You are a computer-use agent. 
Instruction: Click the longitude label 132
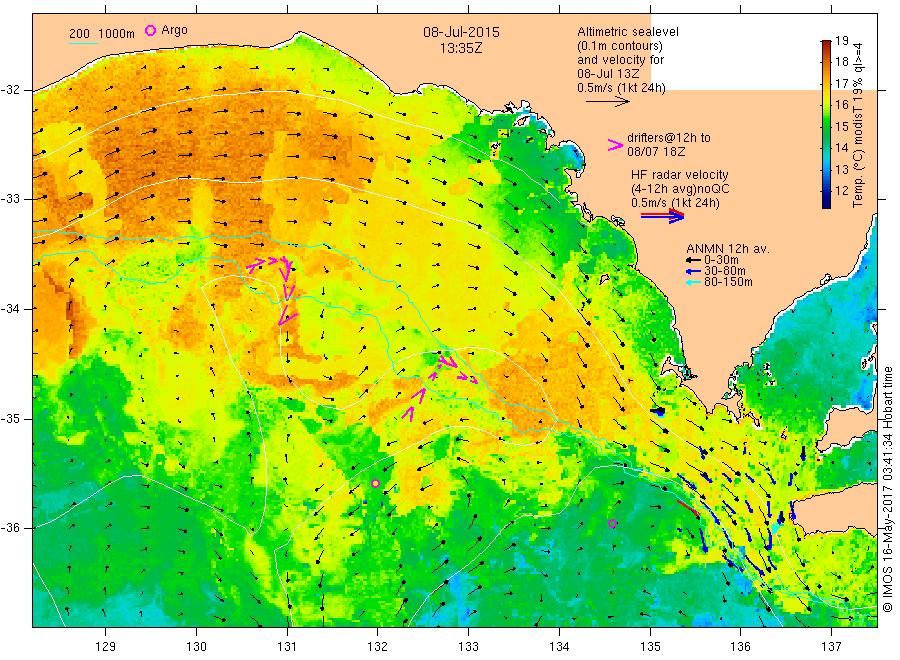[378, 647]
